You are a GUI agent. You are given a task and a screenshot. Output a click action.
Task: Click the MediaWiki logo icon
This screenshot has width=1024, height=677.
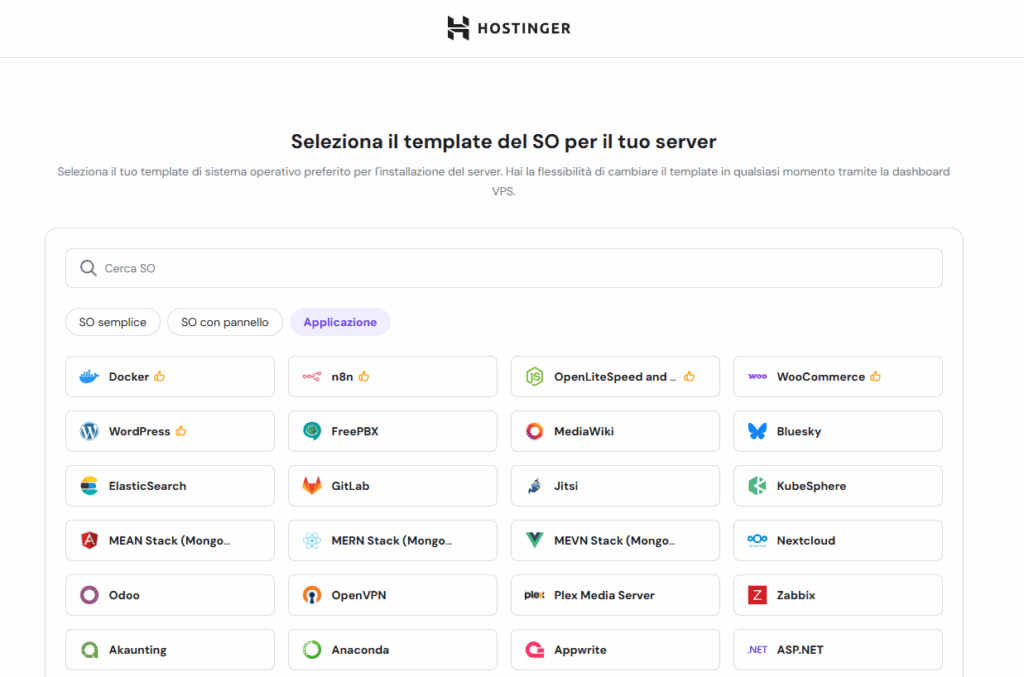pyautogui.click(x=535, y=431)
